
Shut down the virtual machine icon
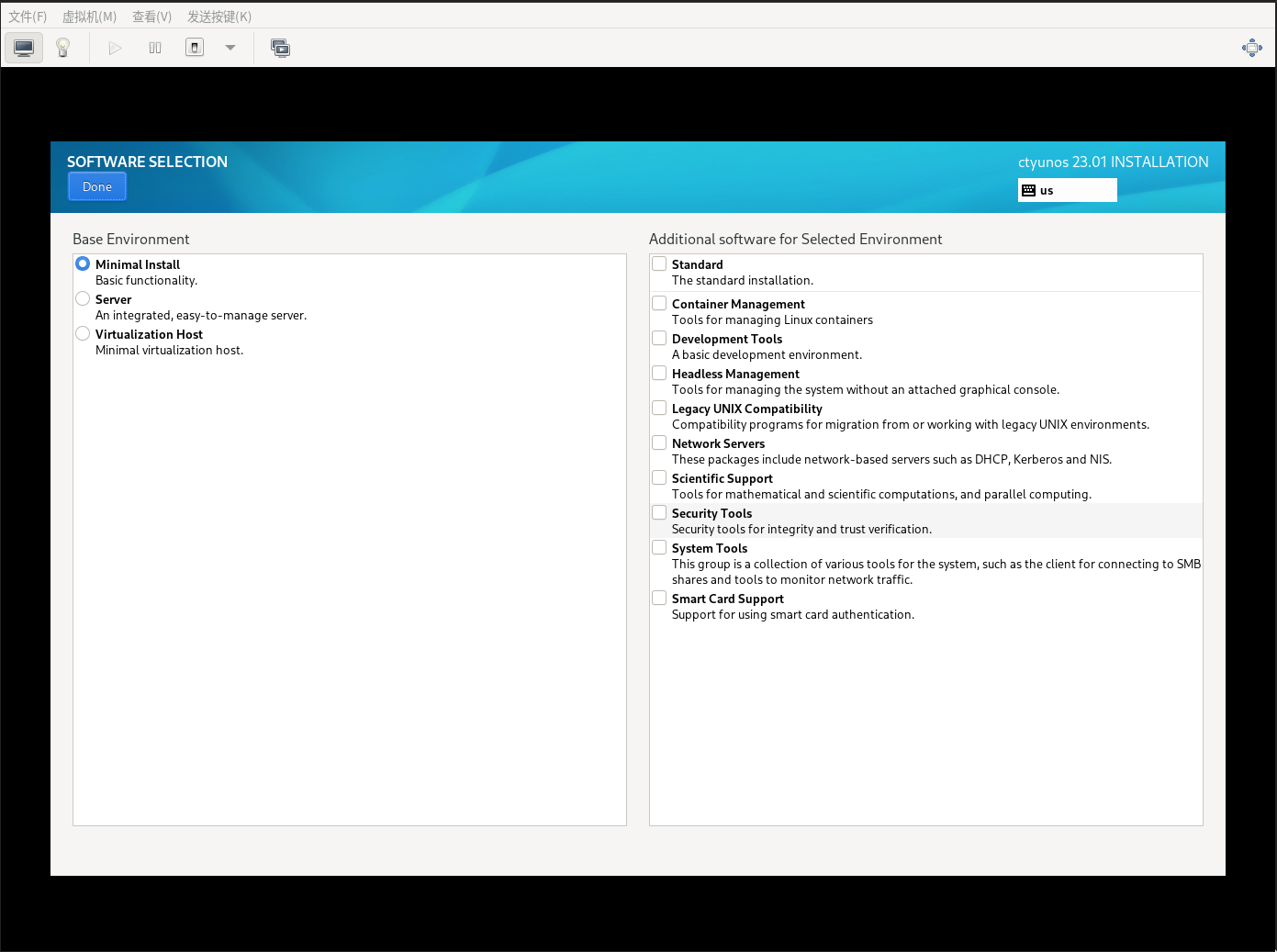click(195, 48)
